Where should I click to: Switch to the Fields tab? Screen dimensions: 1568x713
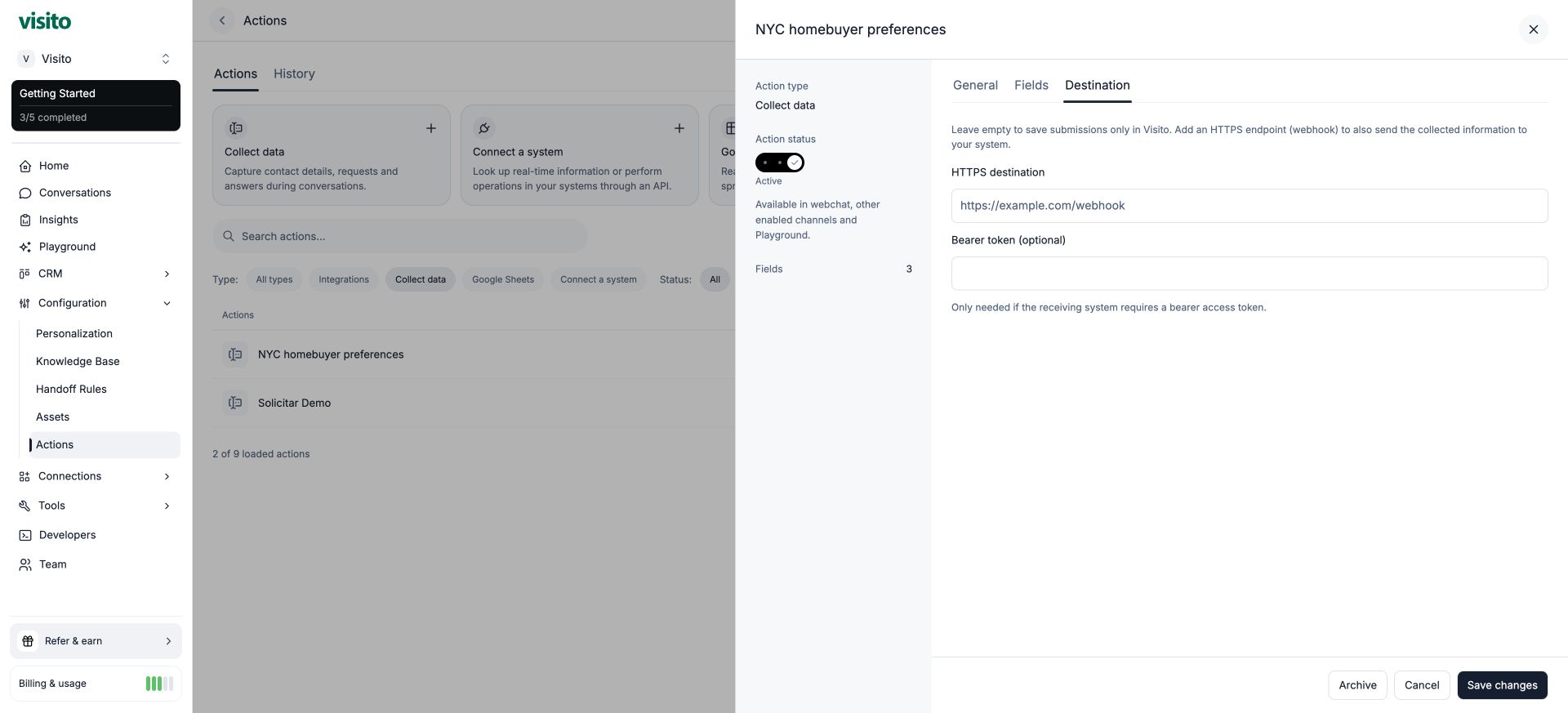1031,85
